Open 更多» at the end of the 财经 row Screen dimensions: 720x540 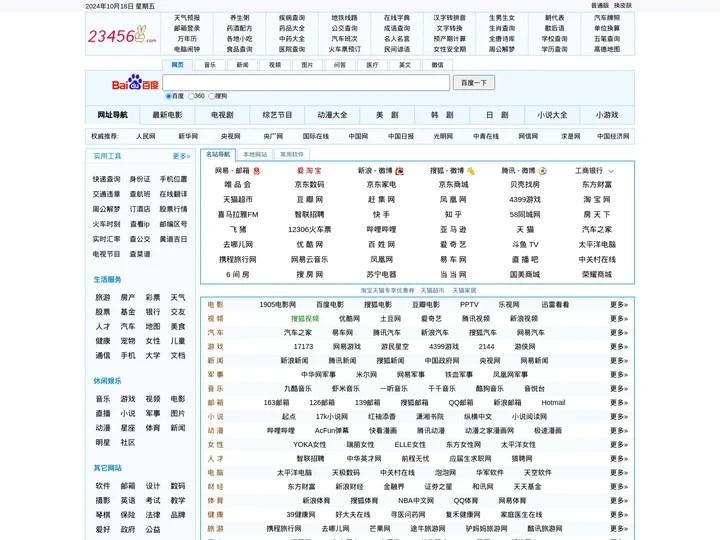click(x=619, y=487)
